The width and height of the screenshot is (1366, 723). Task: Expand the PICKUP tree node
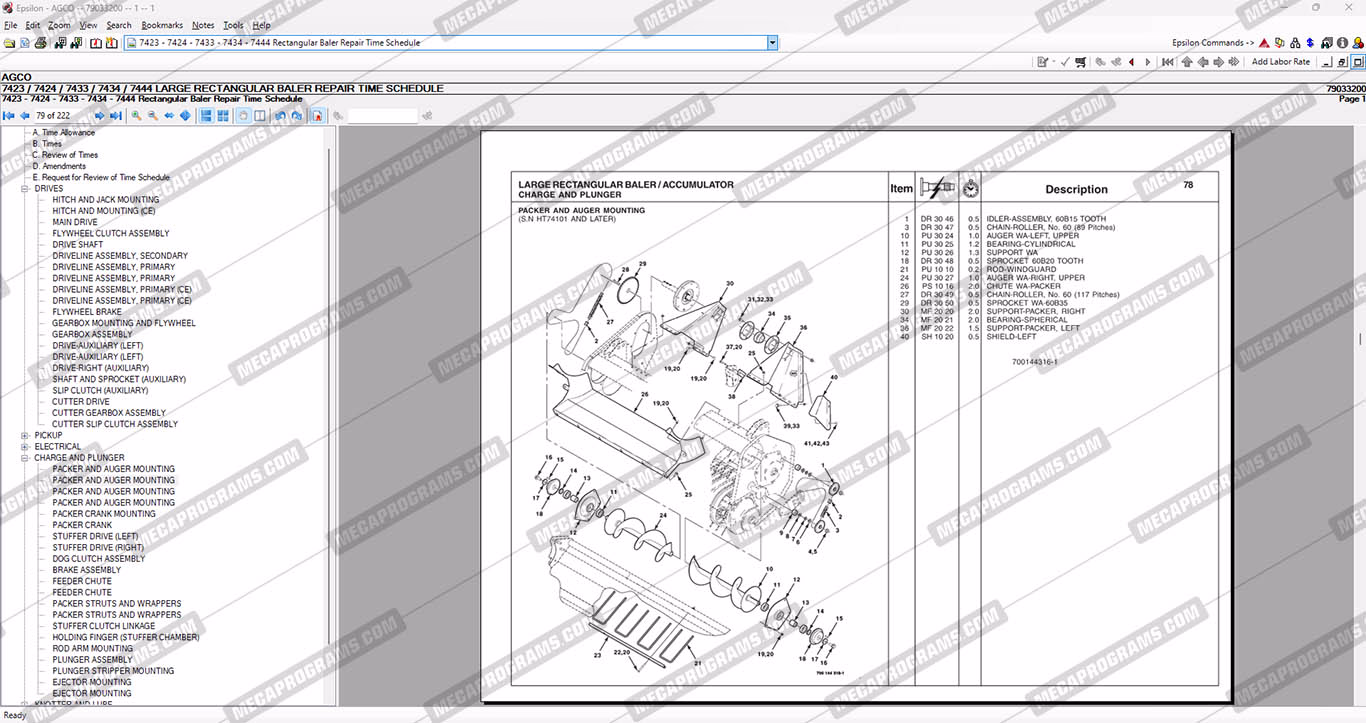(x=25, y=436)
